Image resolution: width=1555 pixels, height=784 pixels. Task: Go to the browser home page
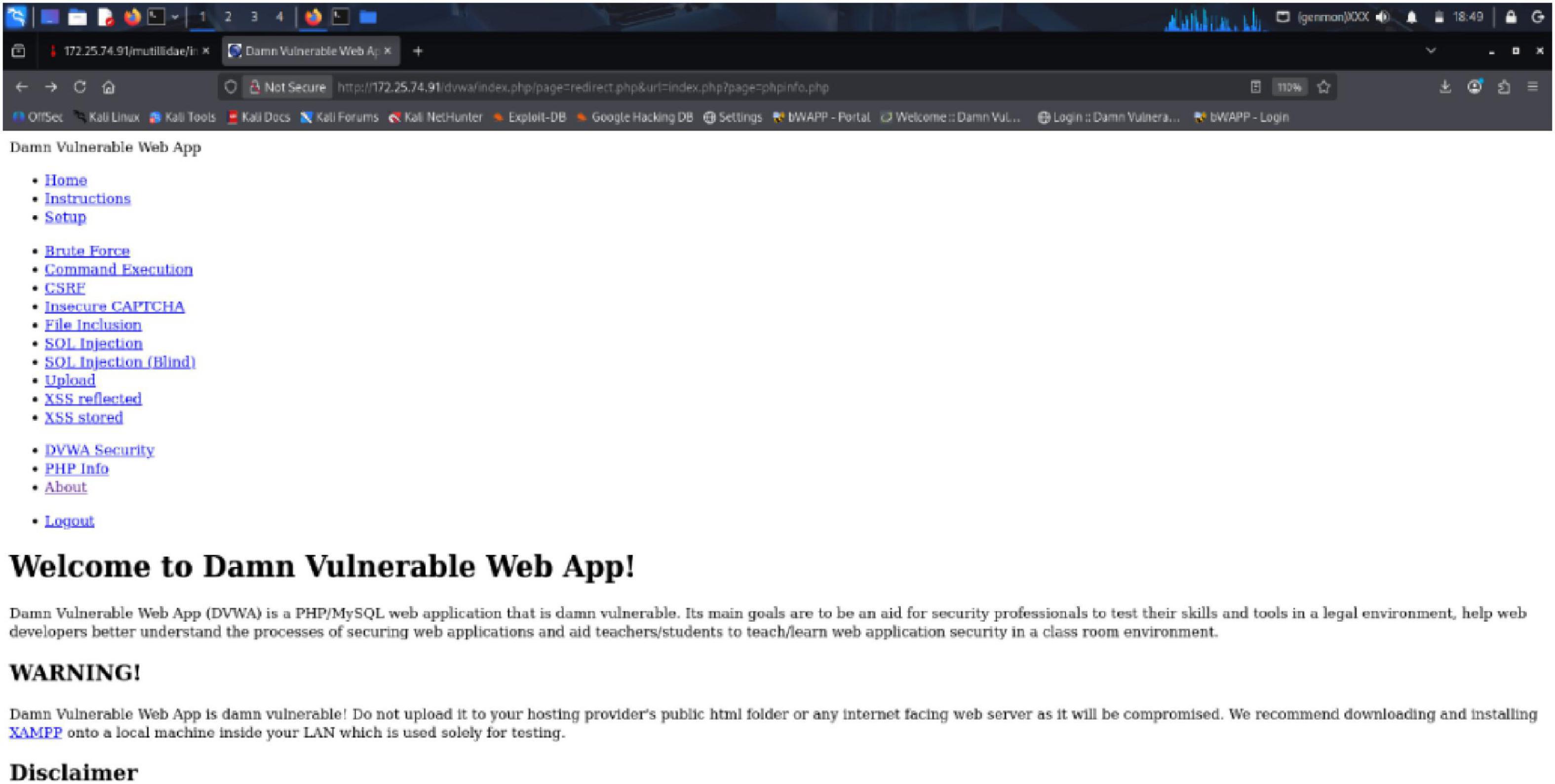point(109,87)
